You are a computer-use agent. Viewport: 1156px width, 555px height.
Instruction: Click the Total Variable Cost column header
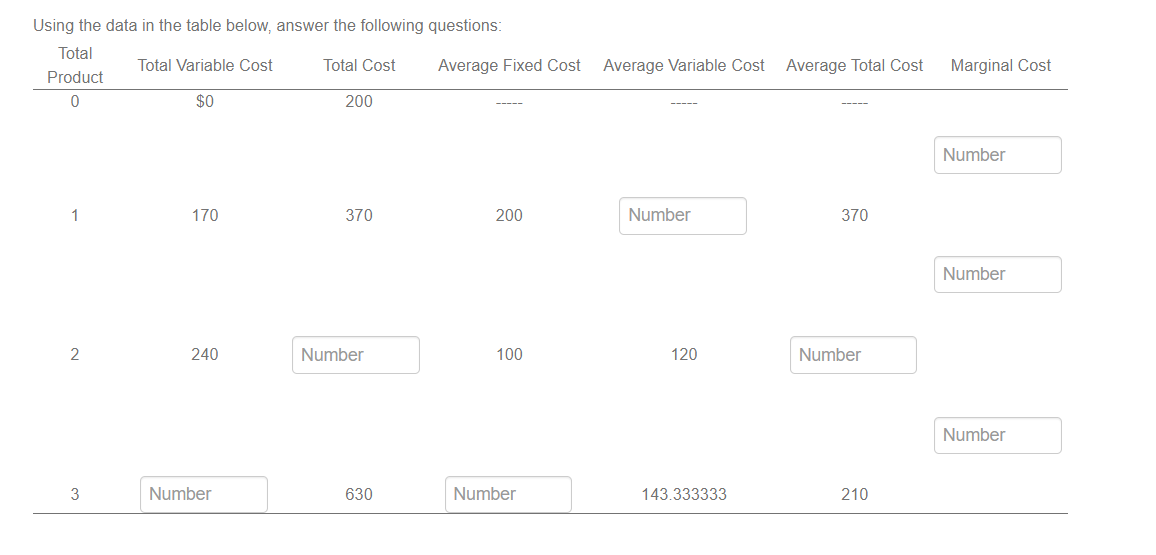(x=205, y=66)
